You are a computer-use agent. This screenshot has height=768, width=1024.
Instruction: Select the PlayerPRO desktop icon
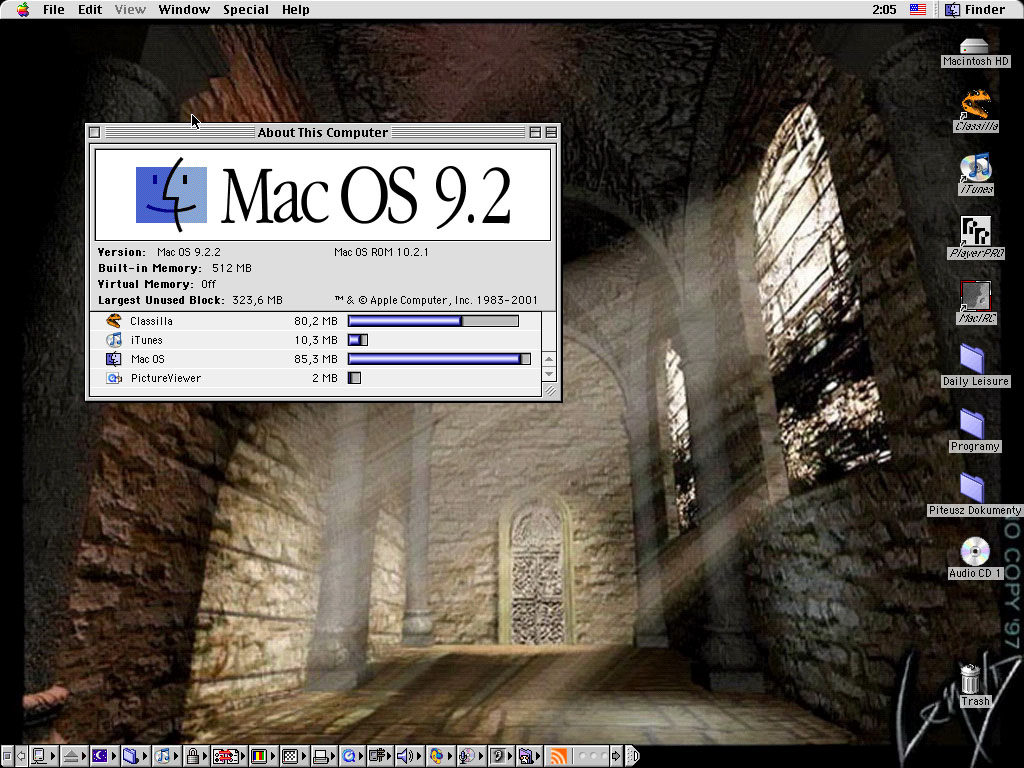976,238
